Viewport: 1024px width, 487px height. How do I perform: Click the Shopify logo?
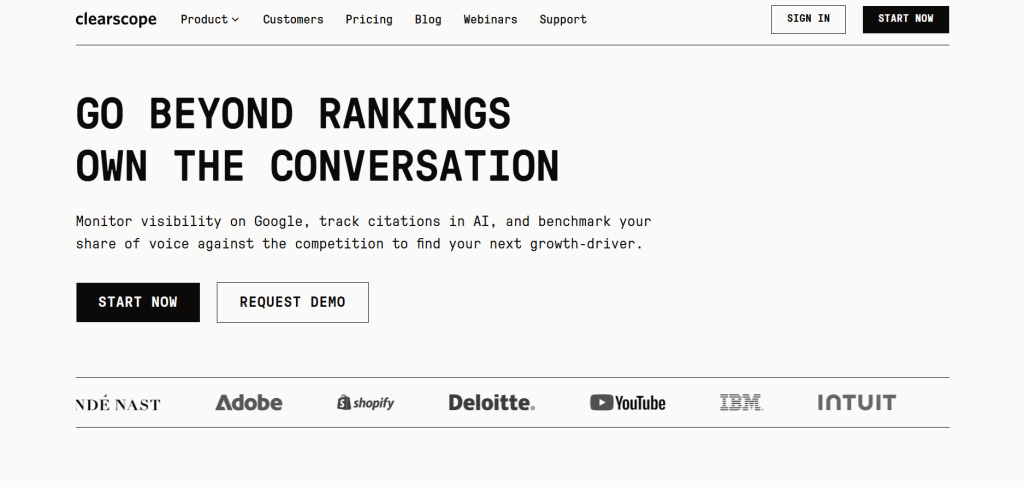(x=366, y=403)
